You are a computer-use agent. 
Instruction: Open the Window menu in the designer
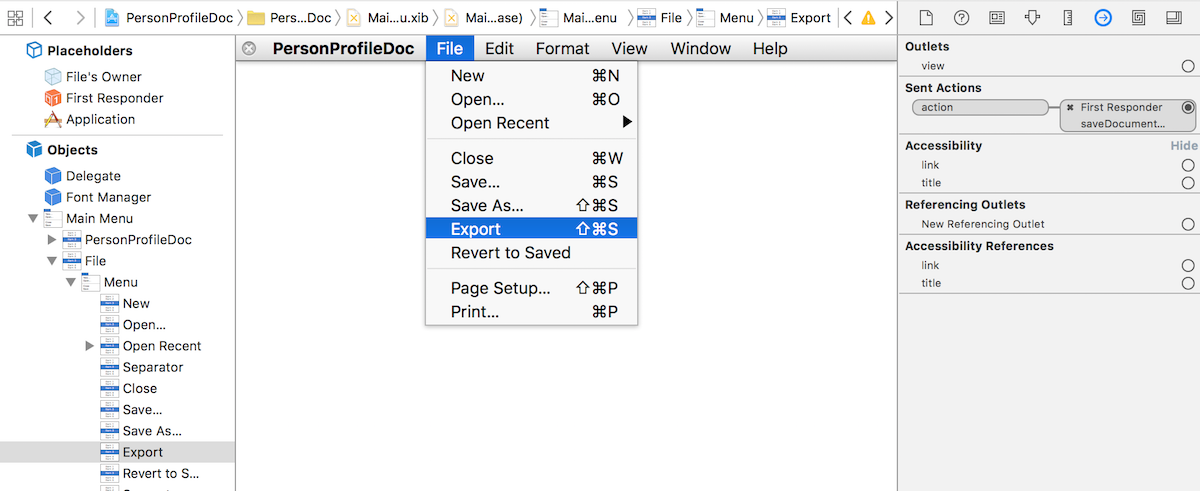(x=700, y=48)
